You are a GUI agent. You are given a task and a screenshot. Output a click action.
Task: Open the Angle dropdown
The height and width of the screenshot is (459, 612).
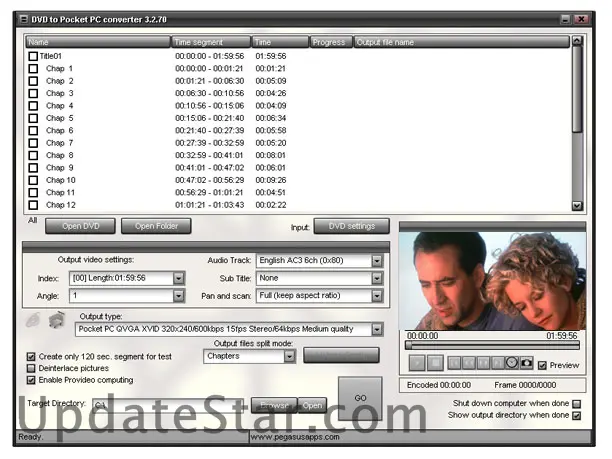(x=178, y=296)
